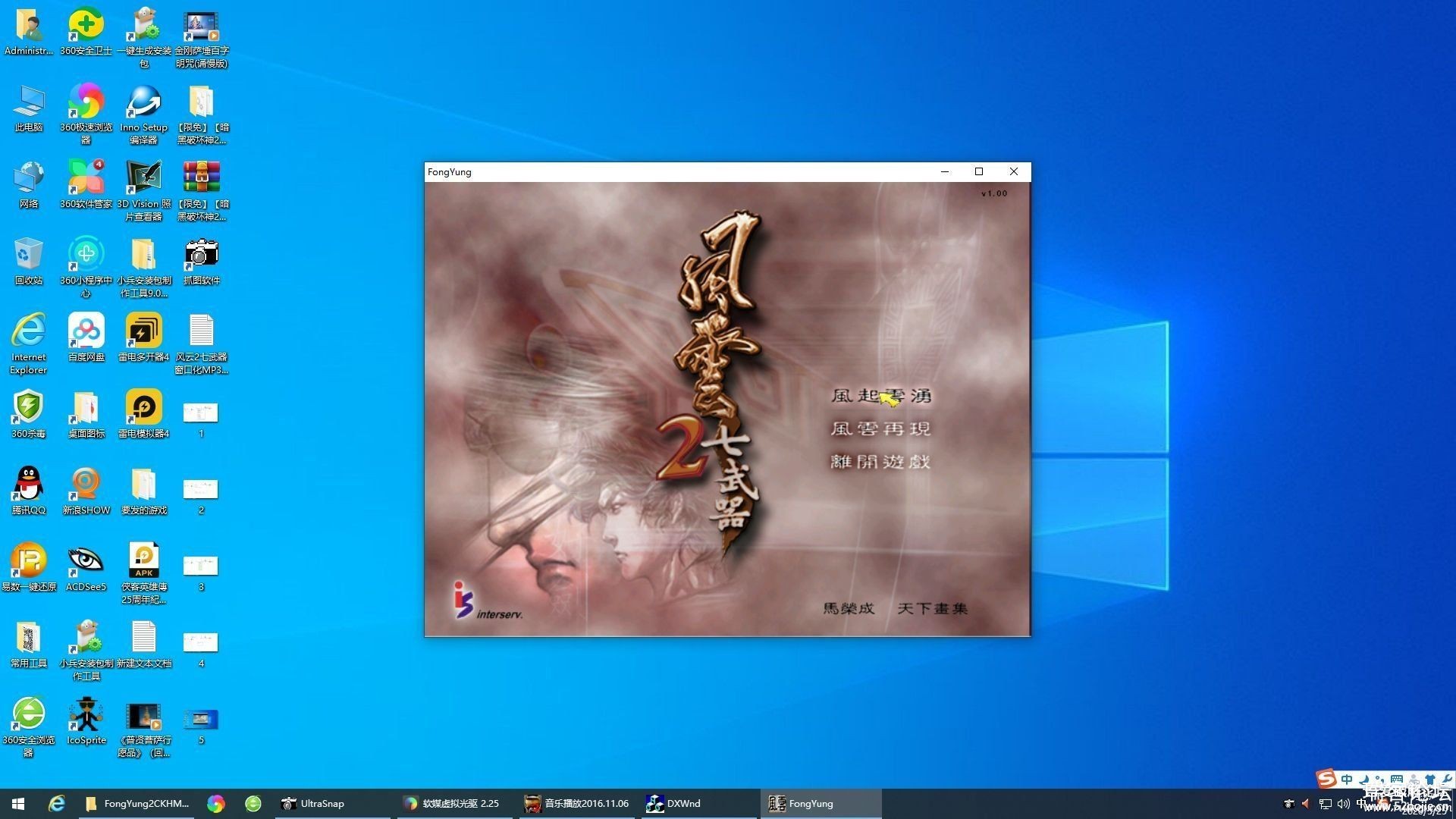Screen dimensions: 1456x819
Task: Close the FongYung window
Action: click(x=1014, y=171)
